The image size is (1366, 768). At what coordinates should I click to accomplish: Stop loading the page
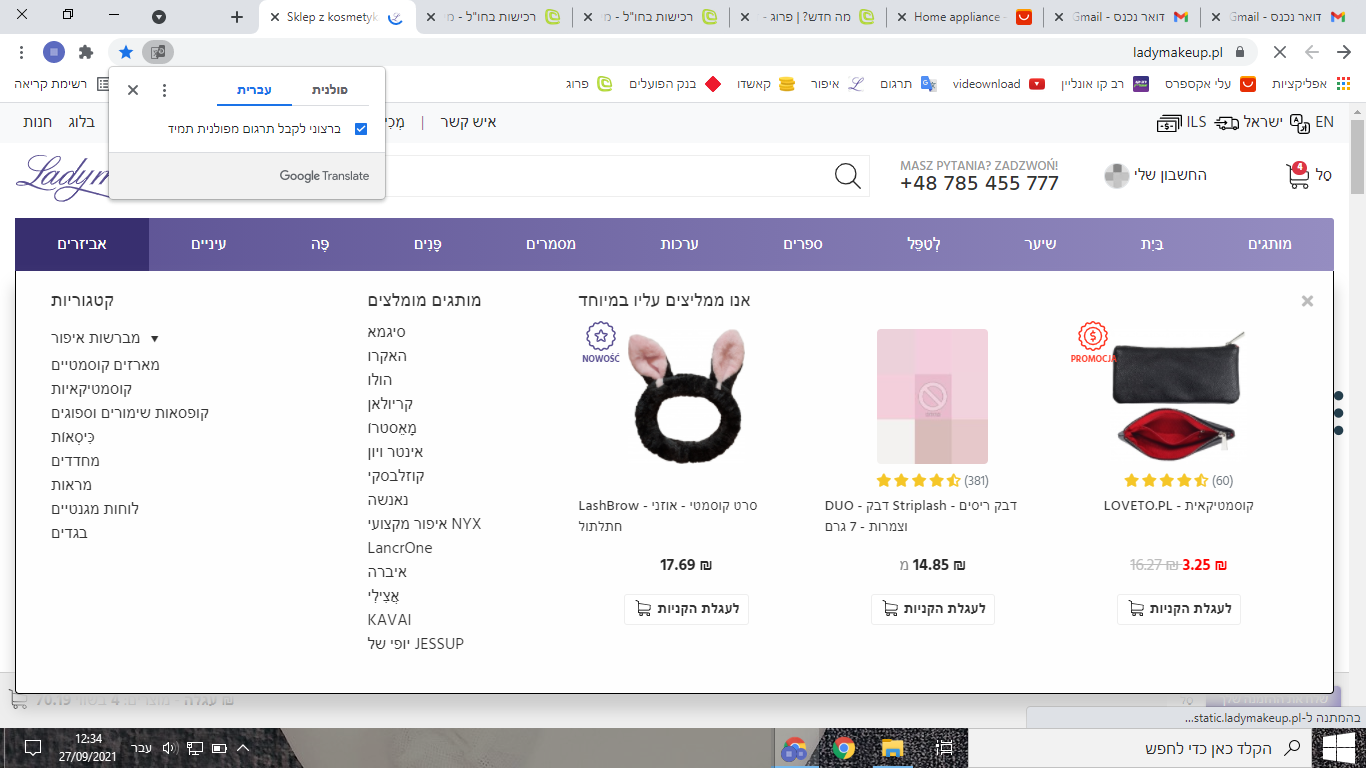coord(1279,52)
